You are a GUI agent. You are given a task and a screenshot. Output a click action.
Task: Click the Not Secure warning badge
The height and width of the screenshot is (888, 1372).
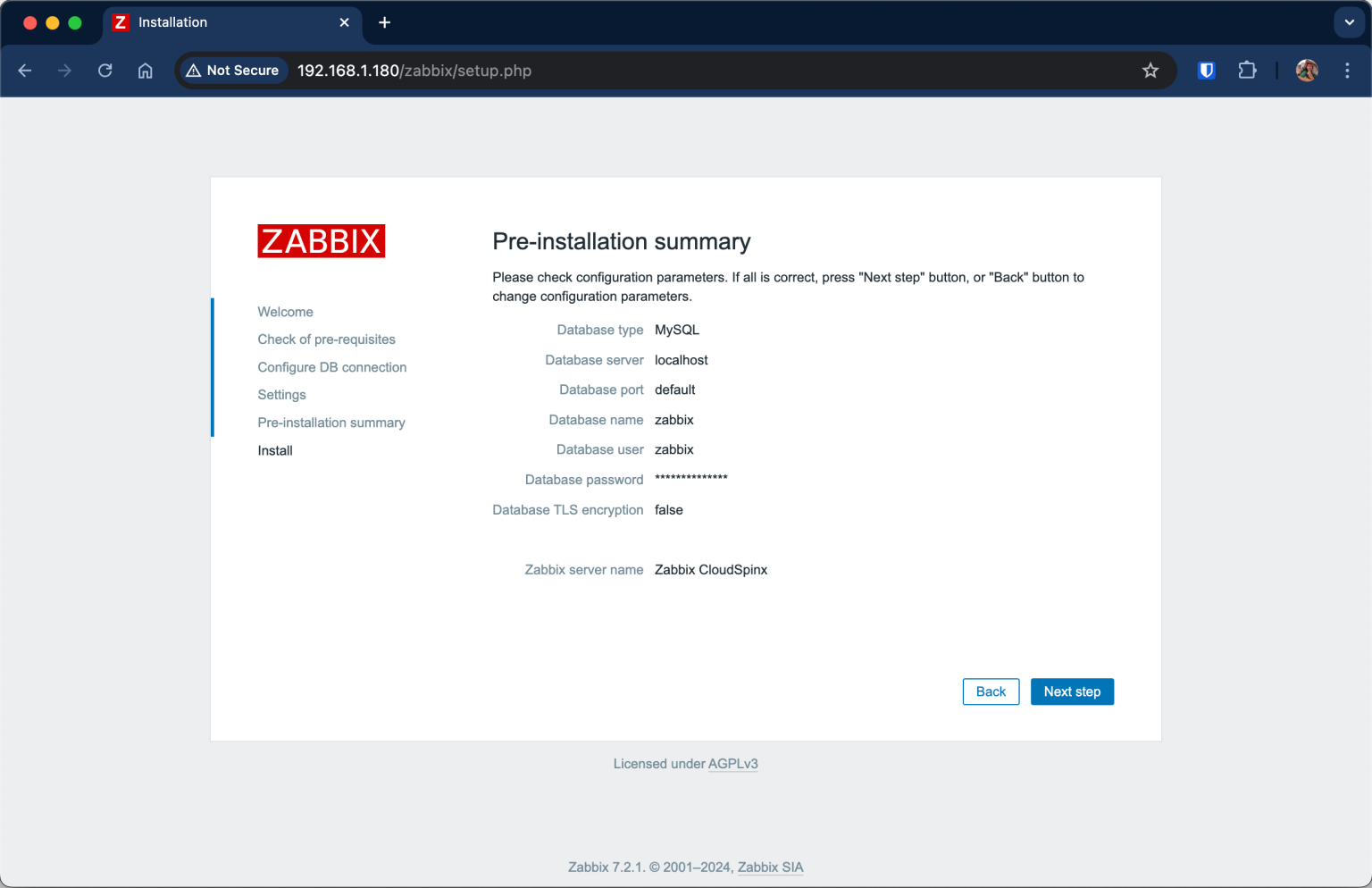232,70
